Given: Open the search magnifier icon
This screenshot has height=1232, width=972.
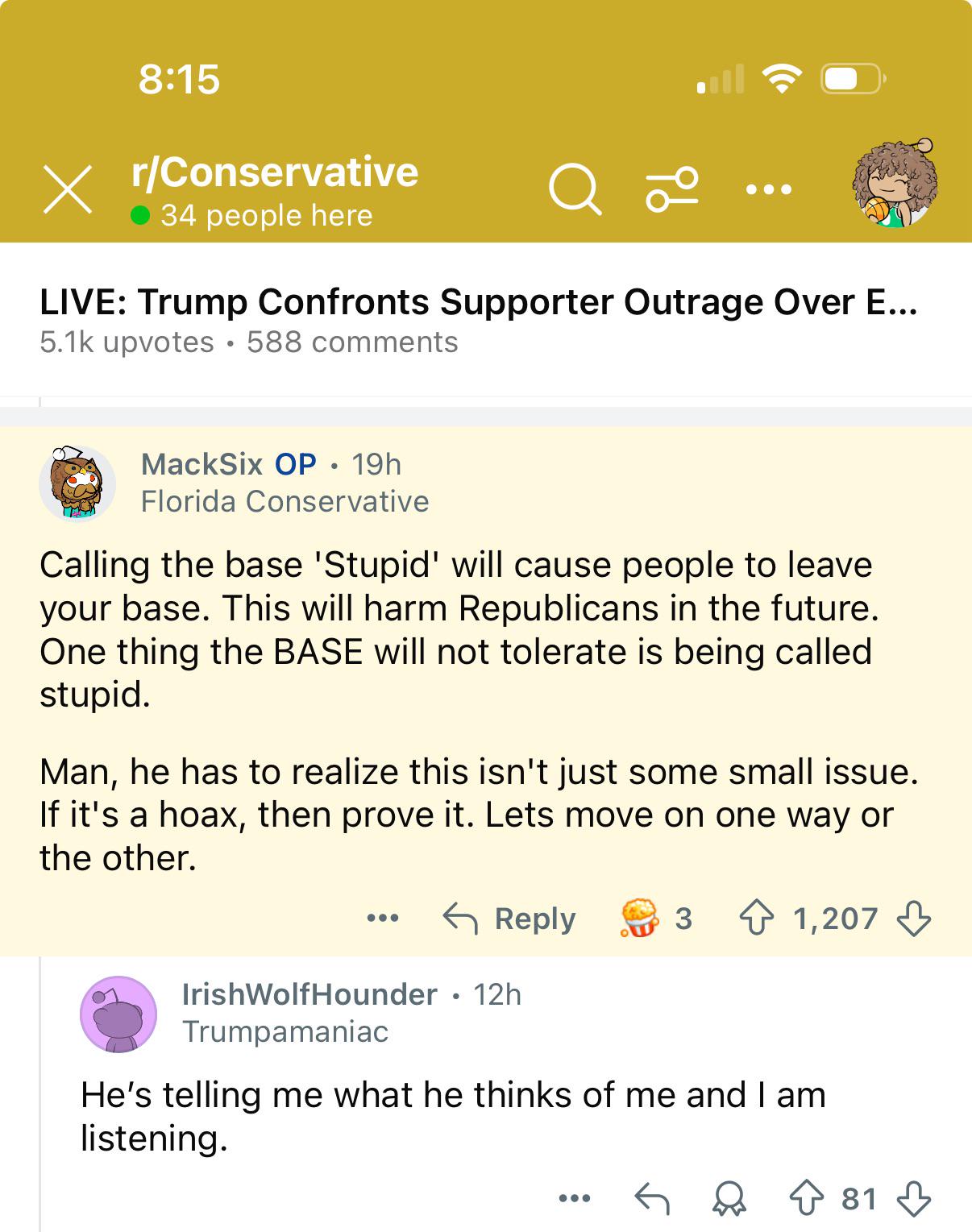Looking at the screenshot, I should pyautogui.click(x=575, y=190).
